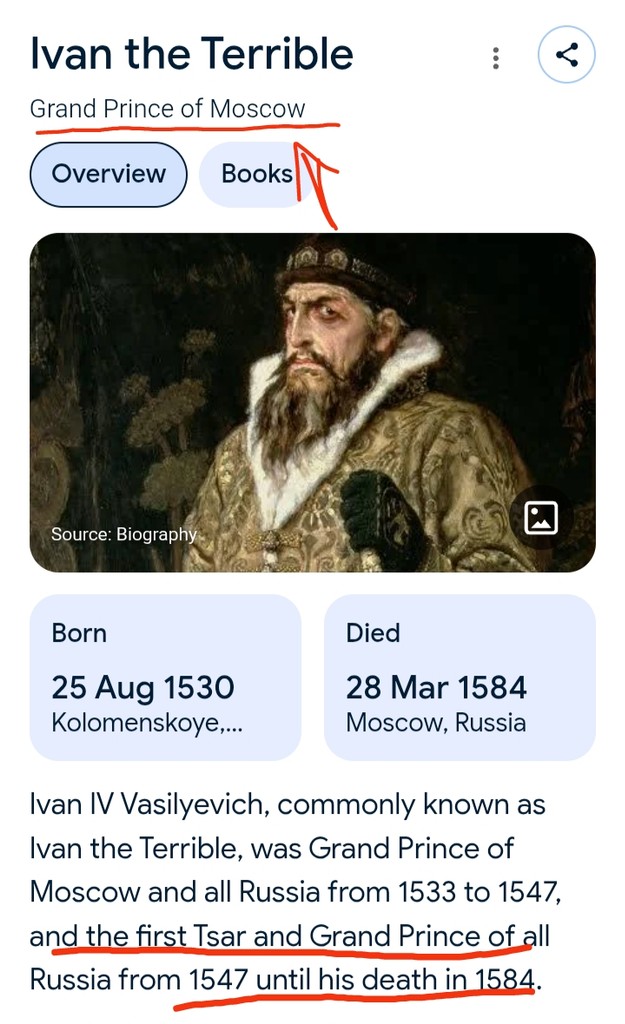Tap the "Grand Prince of Moscow" subtitle
625x1024 pixels.
coord(167,109)
